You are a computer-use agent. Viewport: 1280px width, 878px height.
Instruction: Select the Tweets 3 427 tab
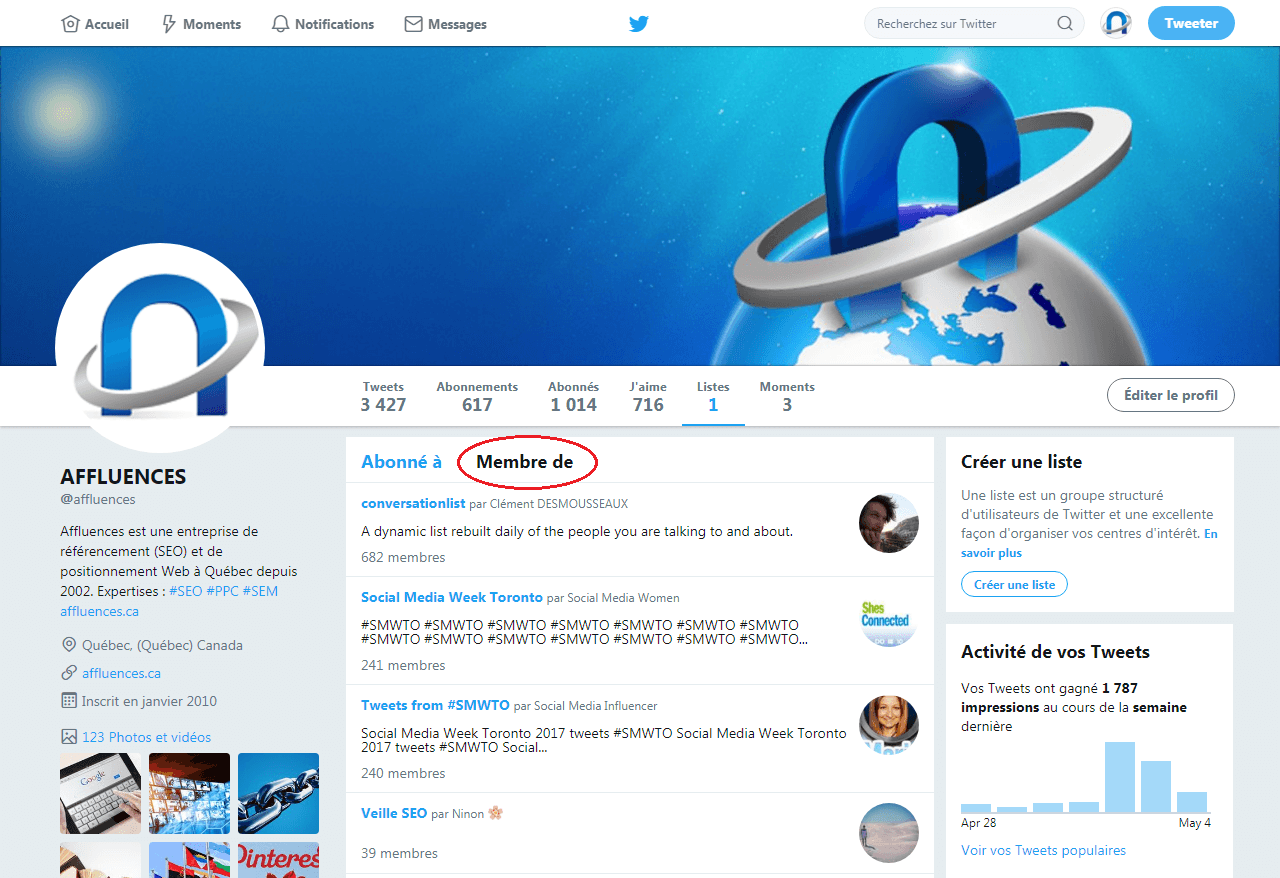click(x=384, y=396)
